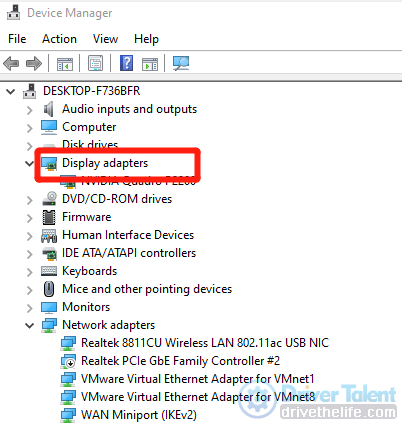Click the VMnet8 adapter icon
Viewport: 402px width, 424px height.
(x=68, y=397)
